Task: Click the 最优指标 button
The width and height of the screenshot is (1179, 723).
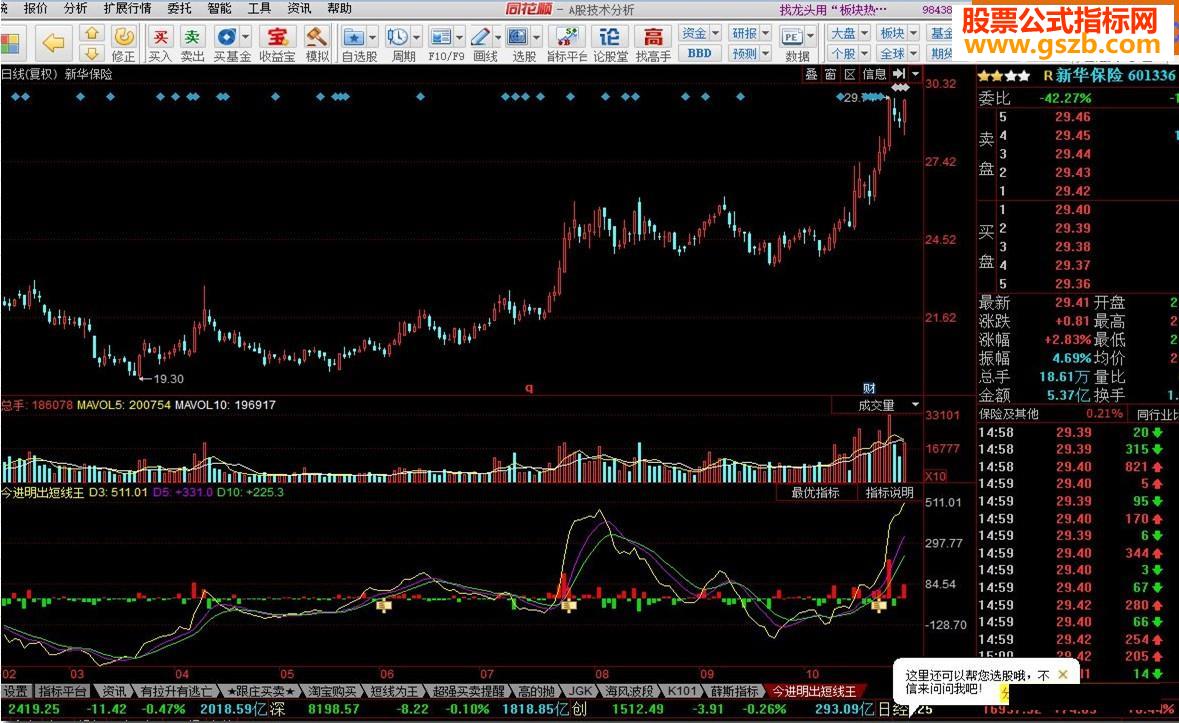Action: [815, 493]
